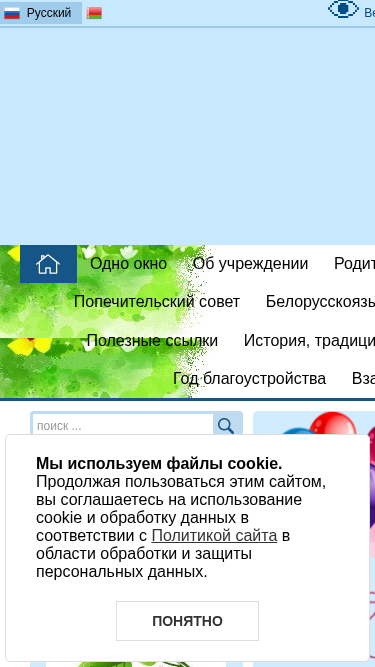The height and width of the screenshot is (667, 375).
Task: Select the Русский language label
Action: [x=49, y=13]
